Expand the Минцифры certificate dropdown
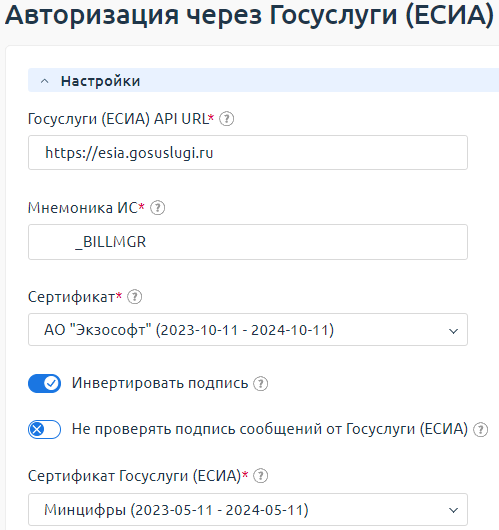Viewport: 499px width, 530px height. point(248,509)
